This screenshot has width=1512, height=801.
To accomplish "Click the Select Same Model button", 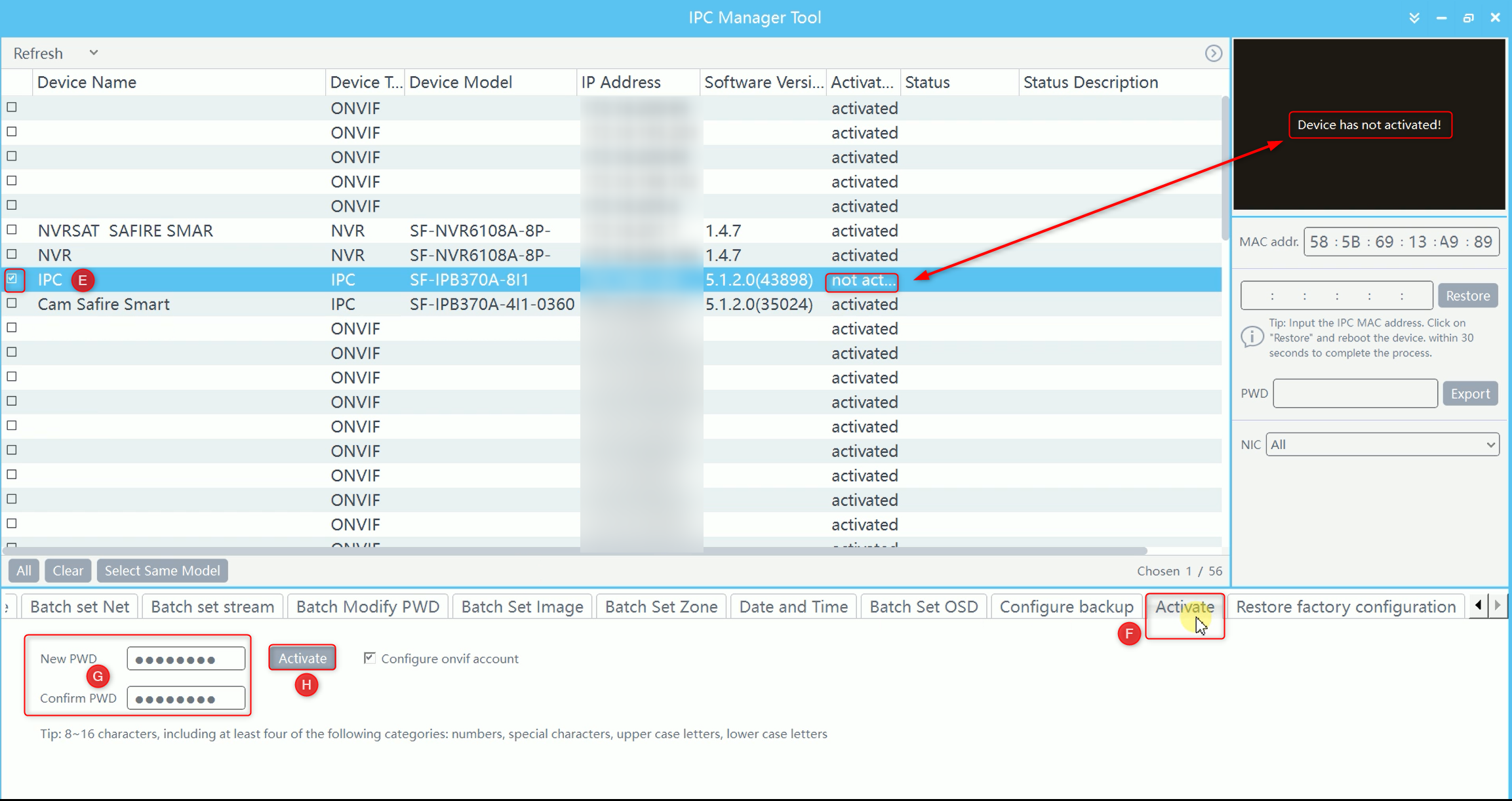I will [162, 570].
